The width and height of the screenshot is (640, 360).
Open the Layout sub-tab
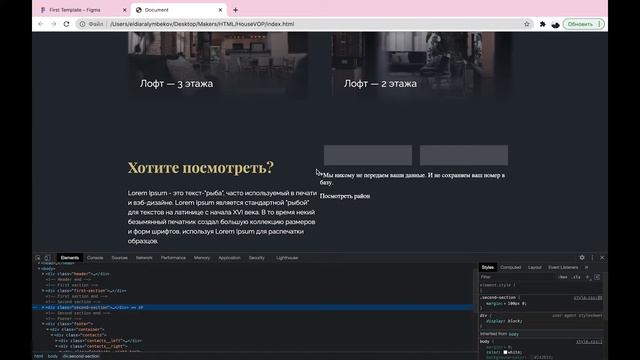pyautogui.click(x=535, y=267)
